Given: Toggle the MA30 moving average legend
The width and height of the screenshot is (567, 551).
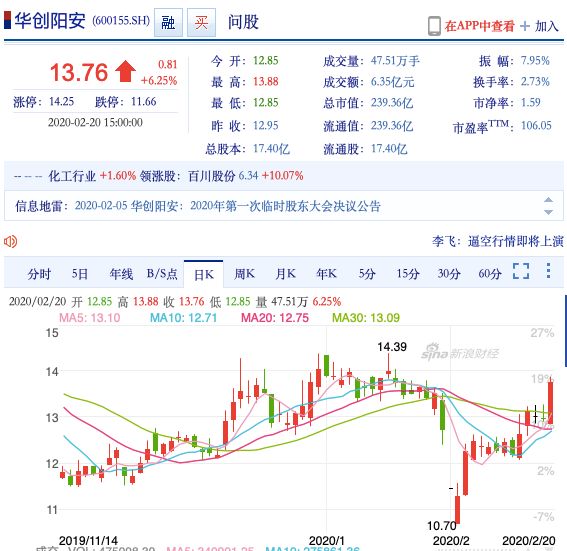Looking at the screenshot, I should click(366, 318).
